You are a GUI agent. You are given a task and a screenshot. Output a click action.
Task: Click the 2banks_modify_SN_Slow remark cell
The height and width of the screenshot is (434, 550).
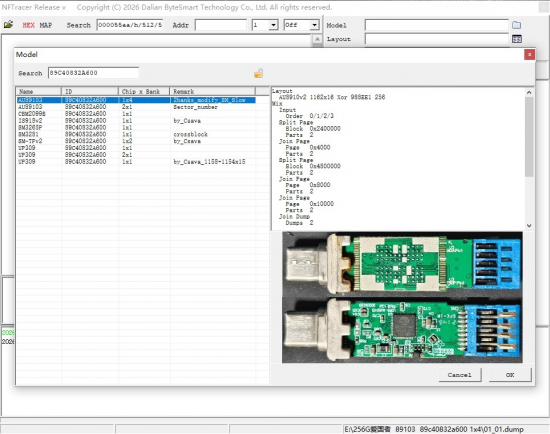(x=209, y=100)
